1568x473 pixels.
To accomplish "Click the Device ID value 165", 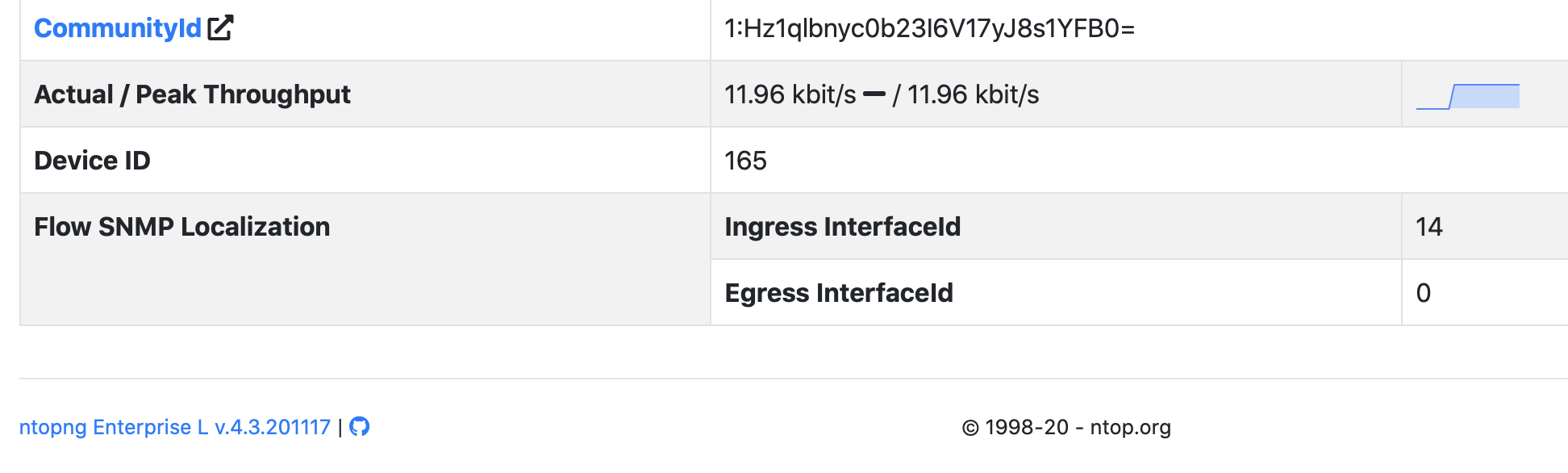I will (745, 161).
